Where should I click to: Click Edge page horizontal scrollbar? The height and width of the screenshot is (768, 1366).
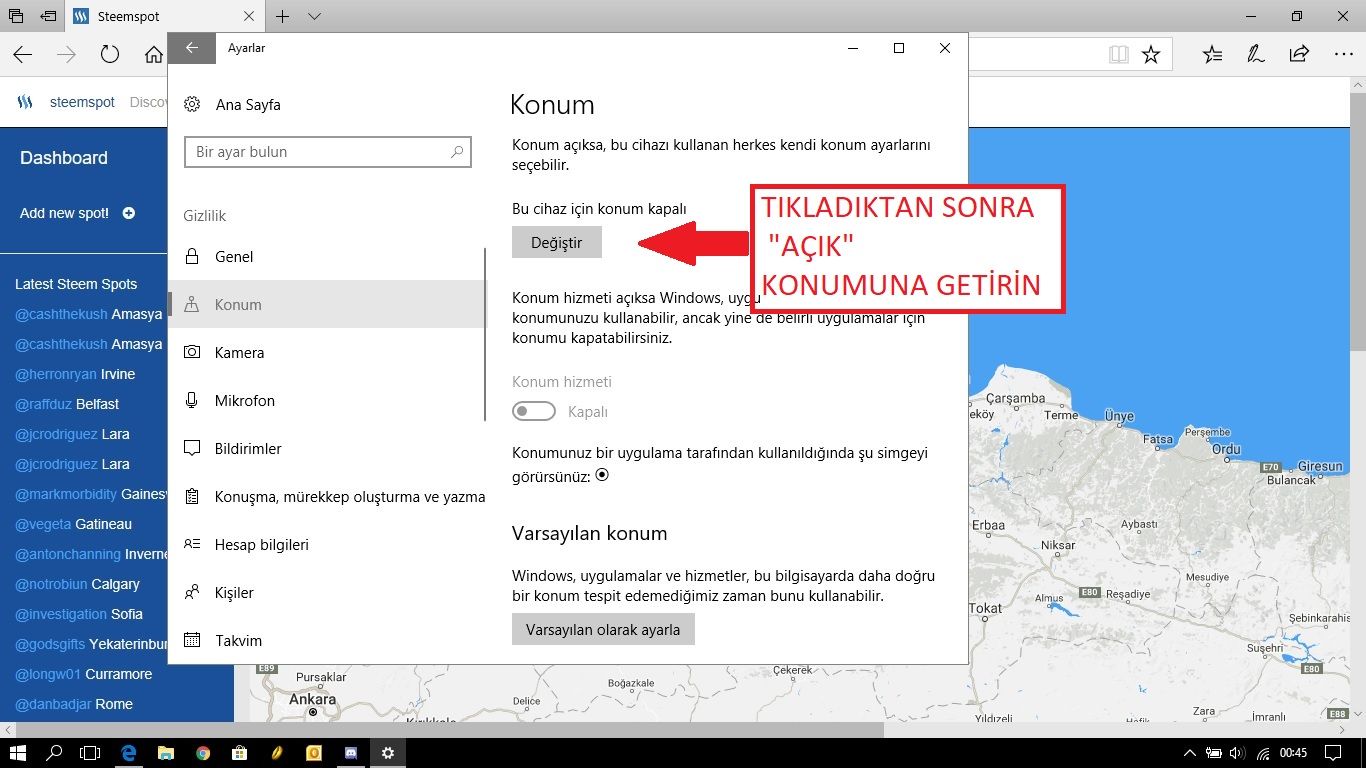(450, 730)
